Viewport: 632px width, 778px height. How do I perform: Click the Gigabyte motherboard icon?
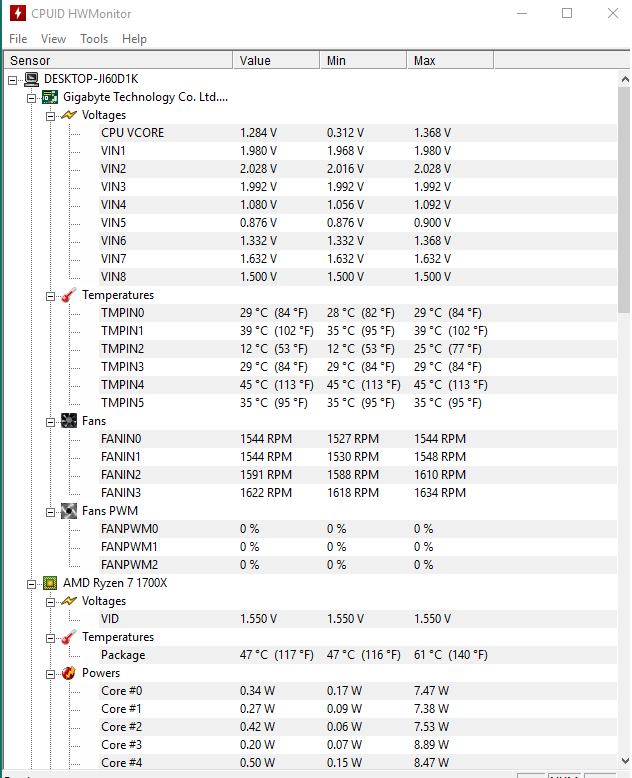[x=50, y=97]
